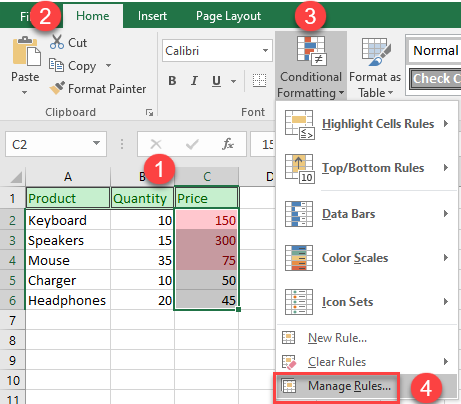Image resolution: width=461 pixels, height=404 pixels.
Task: Select the Check Cell style
Action: coord(435,79)
